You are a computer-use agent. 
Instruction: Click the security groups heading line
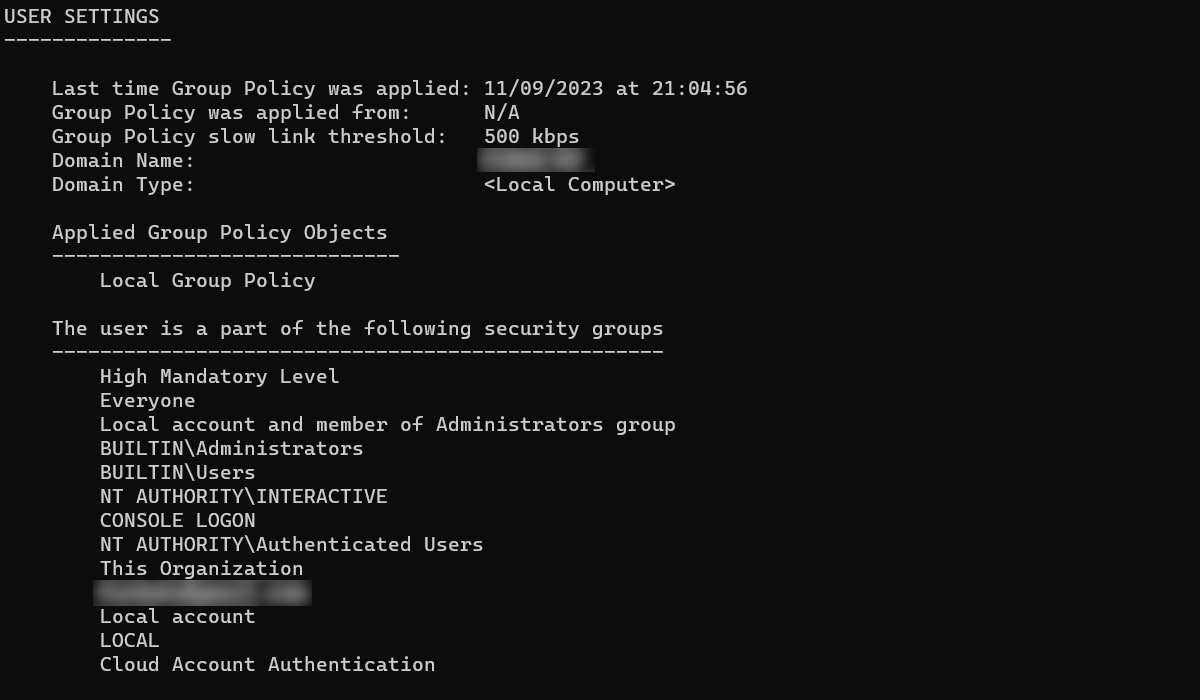pyautogui.click(x=357, y=329)
